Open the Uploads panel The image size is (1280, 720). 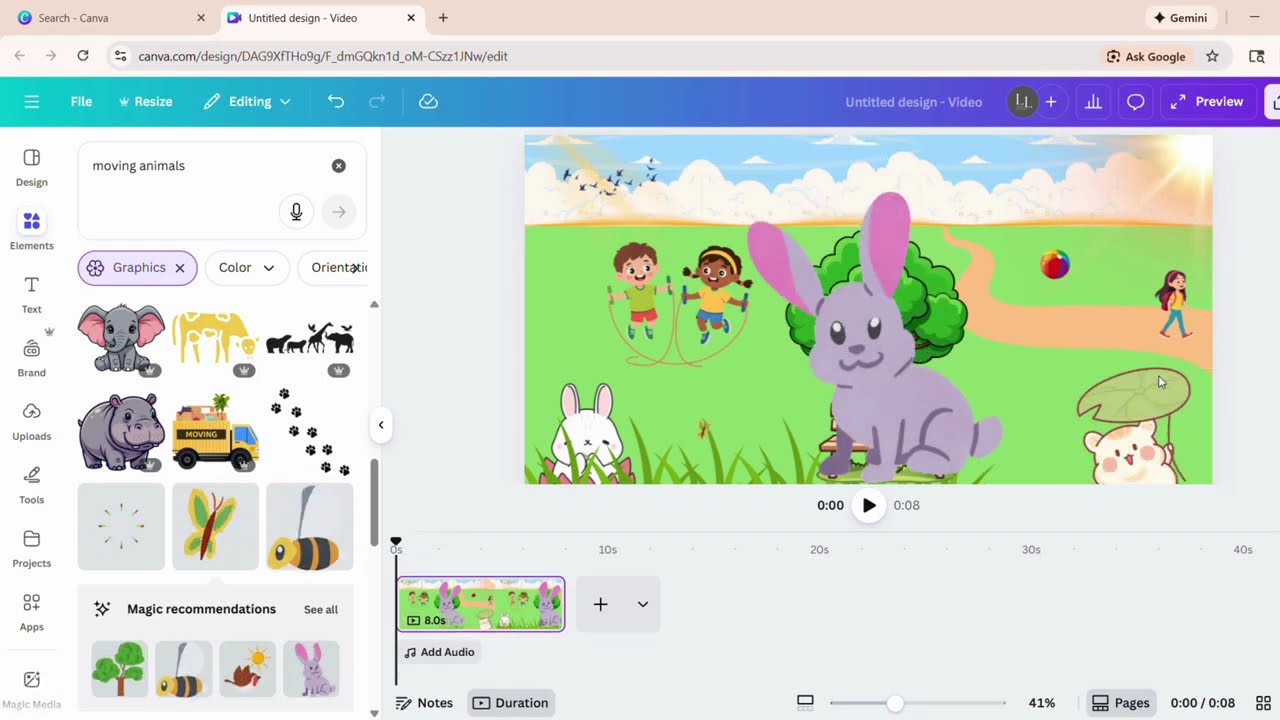coord(32,422)
